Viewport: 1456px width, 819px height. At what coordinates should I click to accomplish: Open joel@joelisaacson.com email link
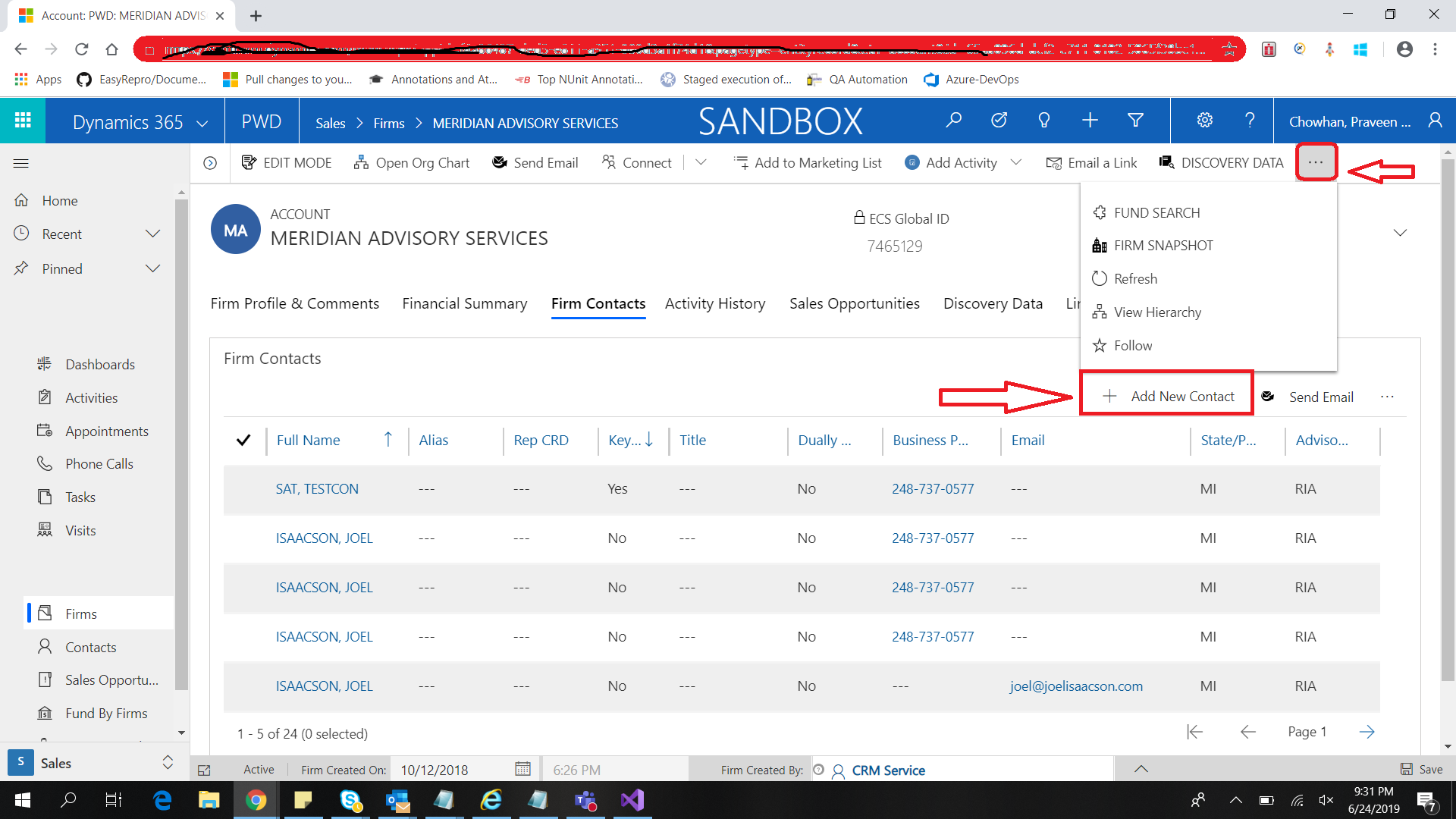[1076, 686]
